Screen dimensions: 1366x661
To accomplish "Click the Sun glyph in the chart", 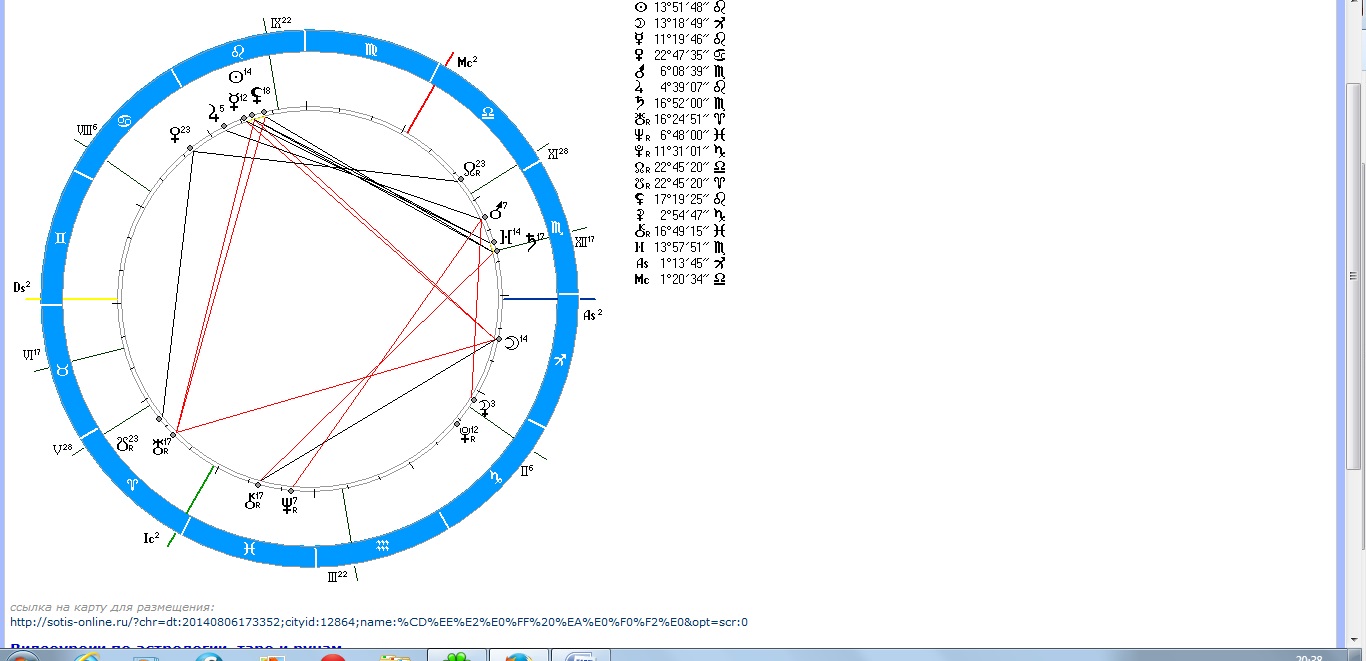I will pyautogui.click(x=235, y=77).
